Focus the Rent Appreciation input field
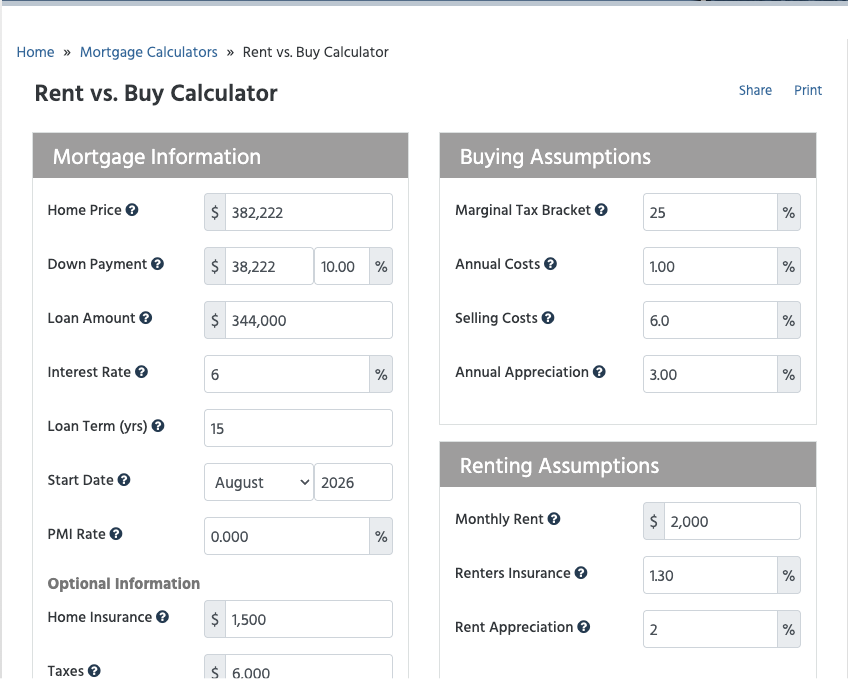848x679 pixels. 710,629
